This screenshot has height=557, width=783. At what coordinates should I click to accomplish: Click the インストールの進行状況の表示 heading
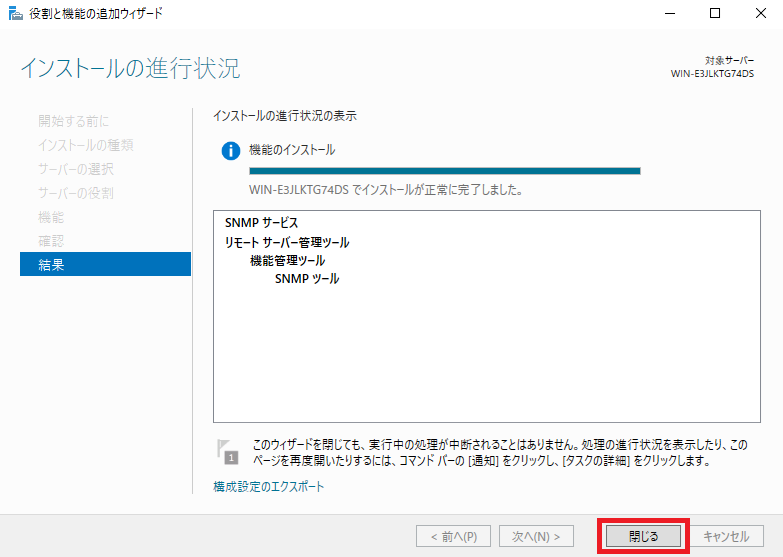point(285,116)
